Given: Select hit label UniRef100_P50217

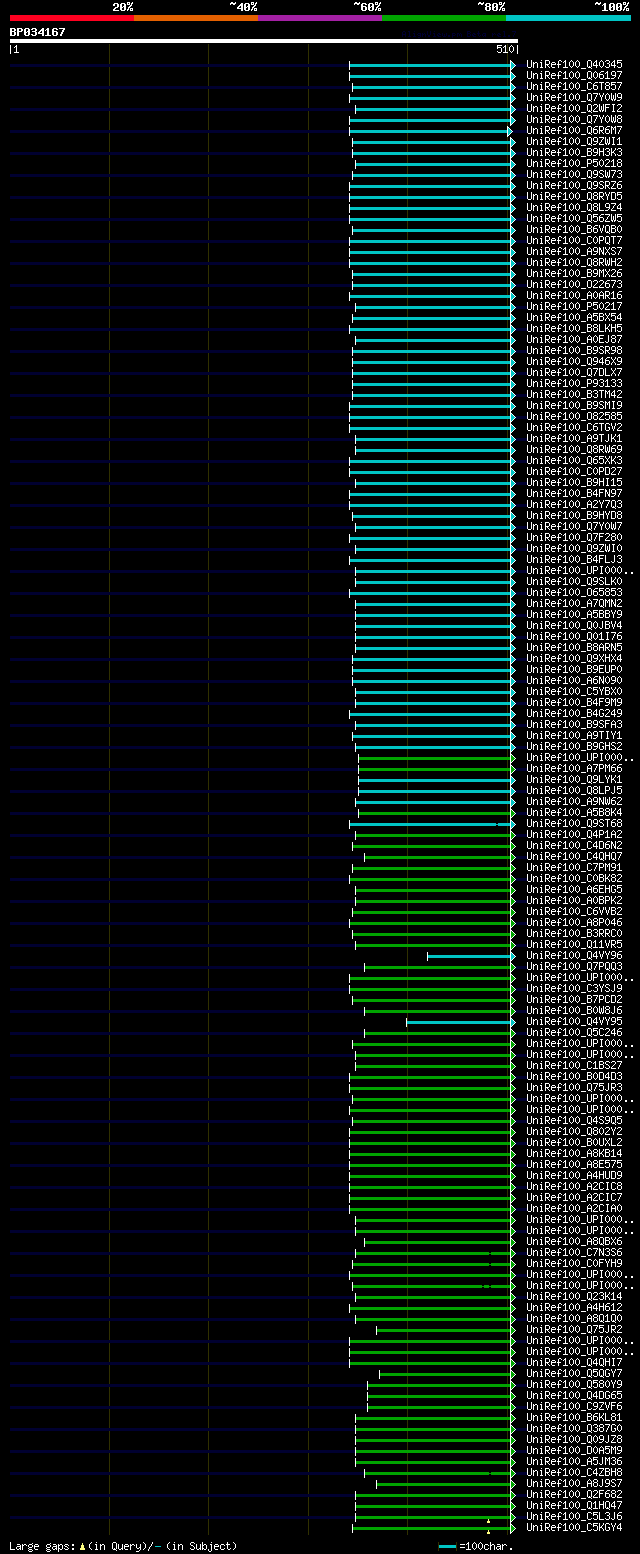Looking at the screenshot, I should click(x=574, y=306).
